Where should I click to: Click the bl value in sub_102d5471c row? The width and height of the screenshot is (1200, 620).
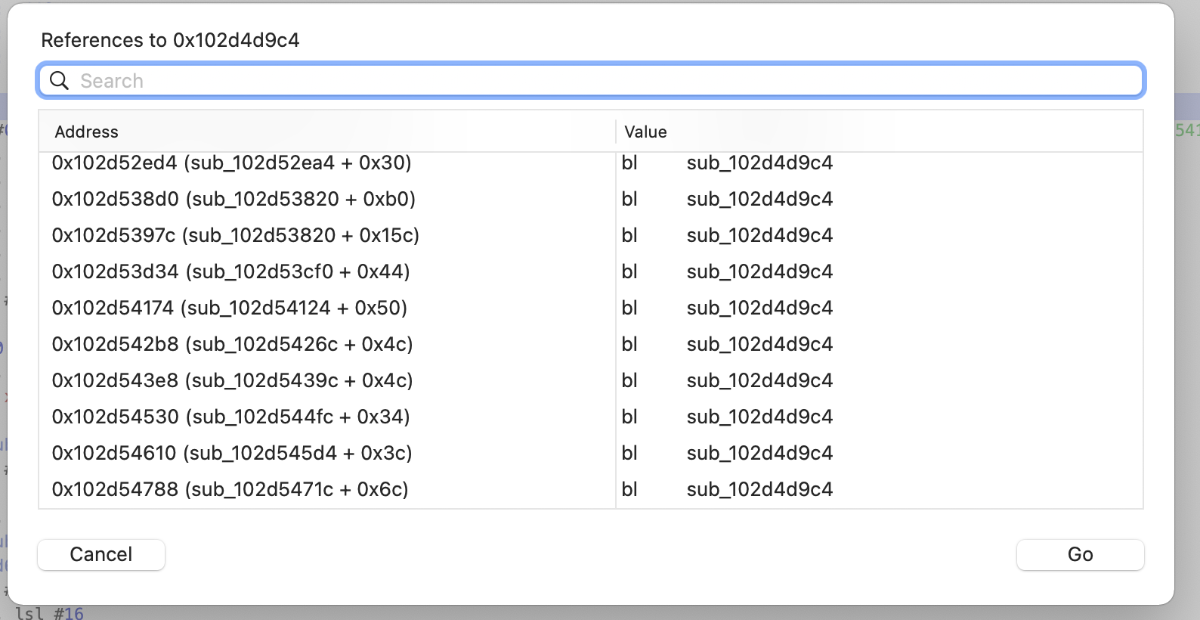point(629,489)
